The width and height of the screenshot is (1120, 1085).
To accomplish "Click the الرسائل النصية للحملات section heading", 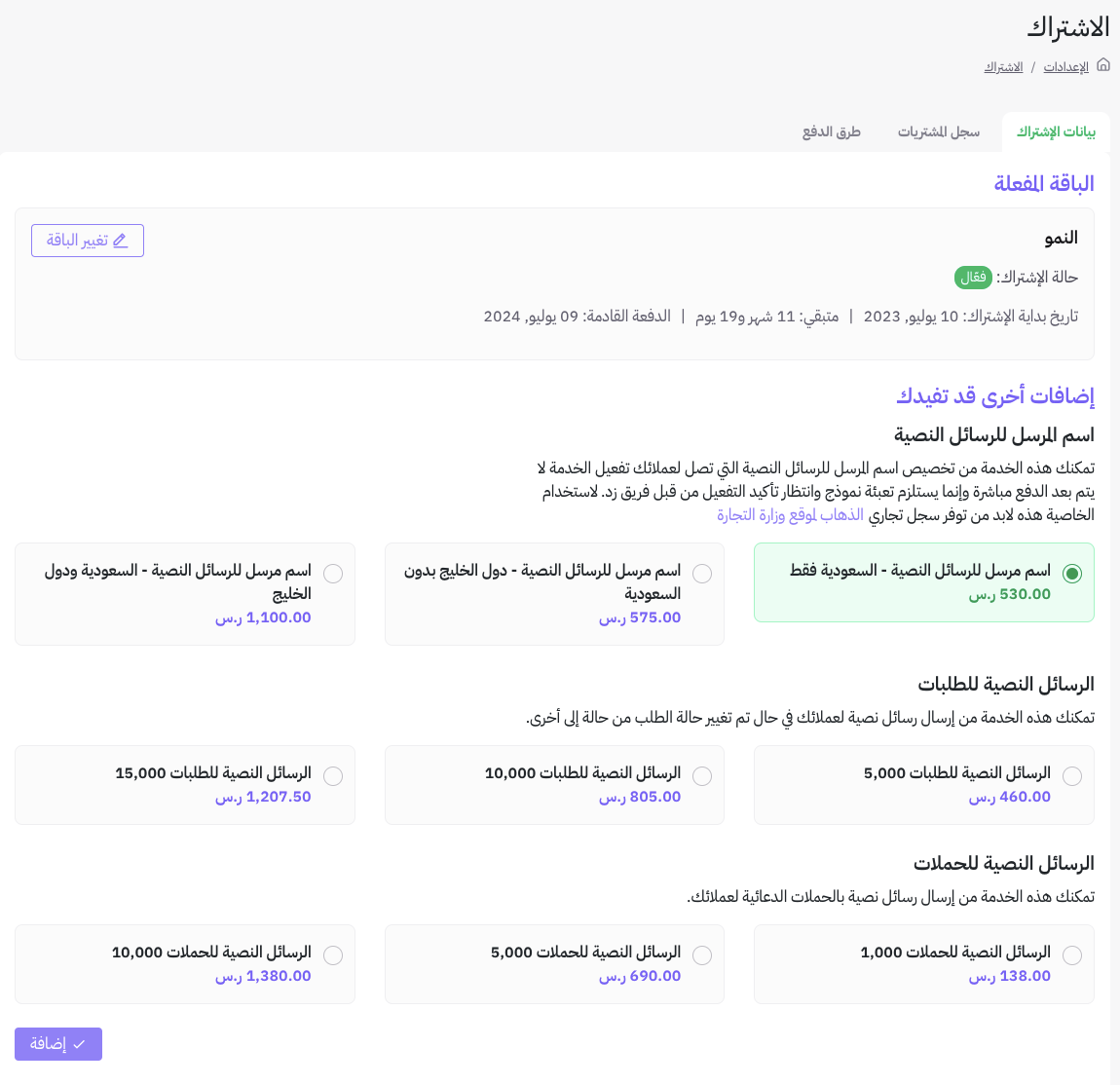I will 1003,864.
